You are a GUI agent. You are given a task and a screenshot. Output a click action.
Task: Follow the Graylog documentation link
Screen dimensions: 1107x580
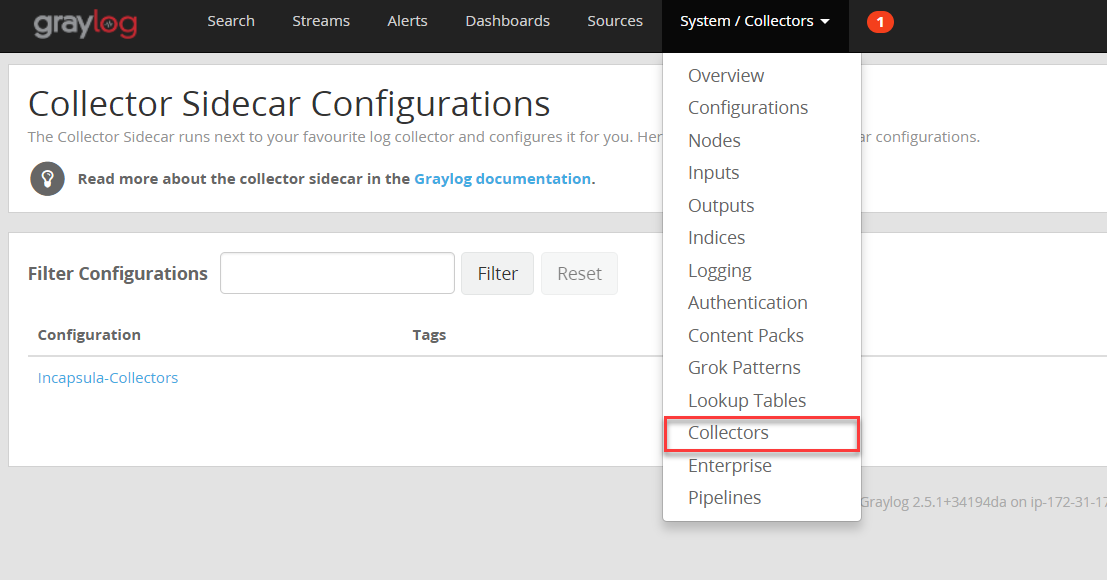tap(502, 179)
